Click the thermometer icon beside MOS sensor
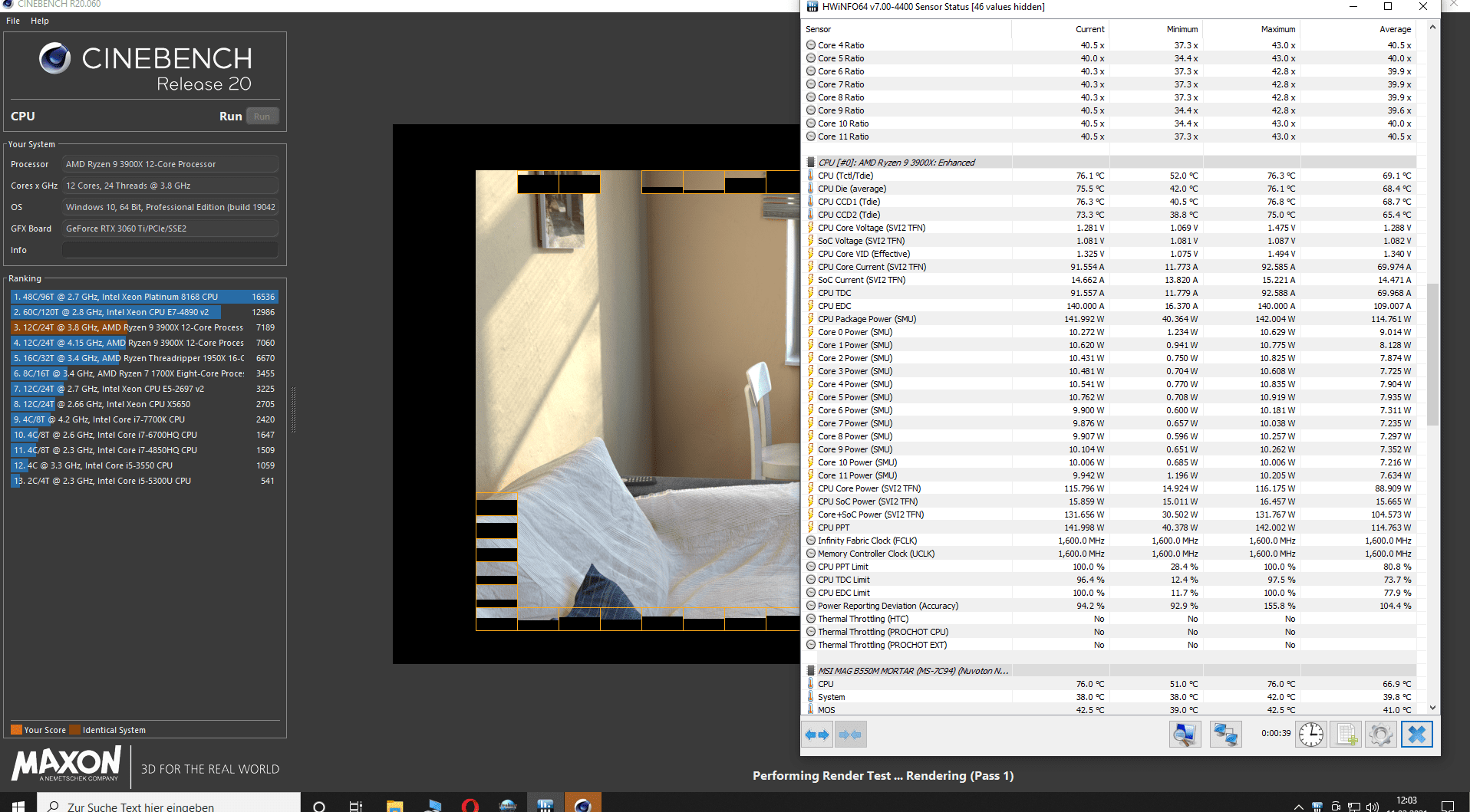The image size is (1470, 812). (810, 710)
